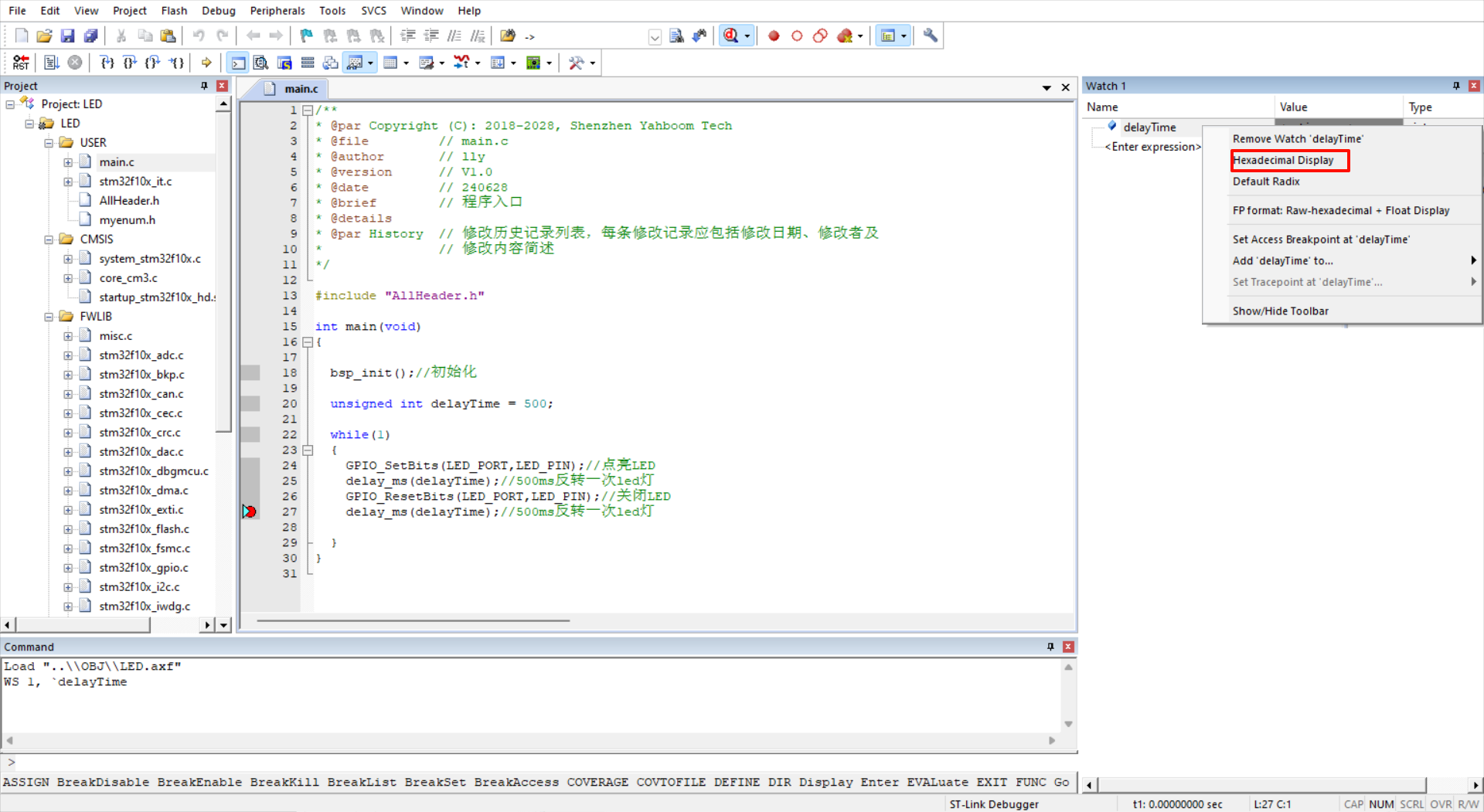Image resolution: width=1484 pixels, height=812 pixels.
Task: Open Analysis Windows dropdown arrow
Action: click(x=478, y=63)
